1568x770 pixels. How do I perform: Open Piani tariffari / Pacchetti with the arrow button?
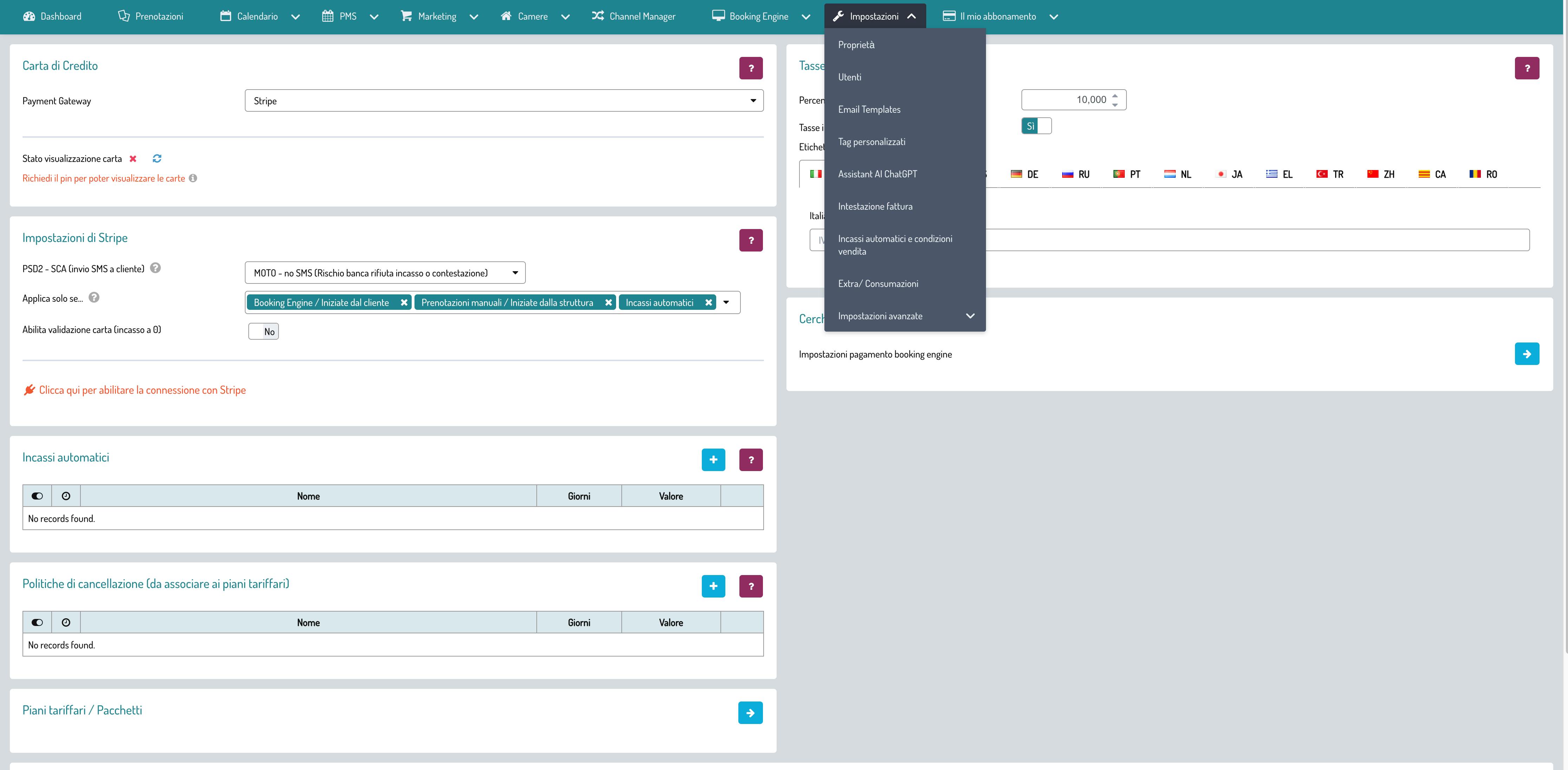(x=750, y=713)
